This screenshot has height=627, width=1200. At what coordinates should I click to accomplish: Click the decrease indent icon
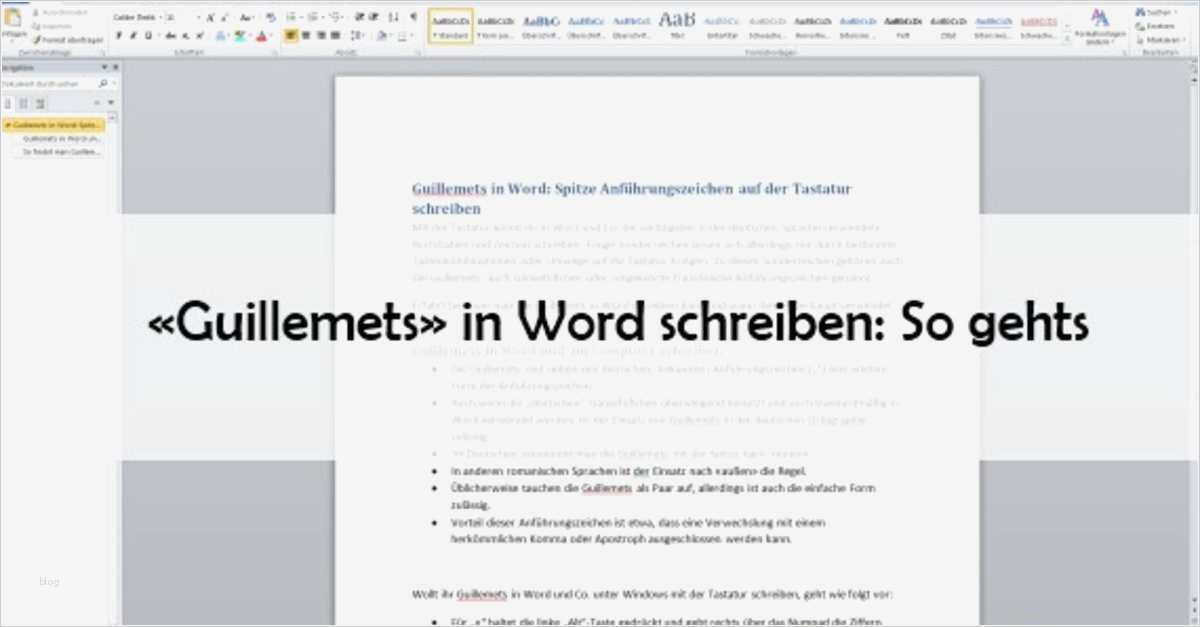[x=360, y=17]
